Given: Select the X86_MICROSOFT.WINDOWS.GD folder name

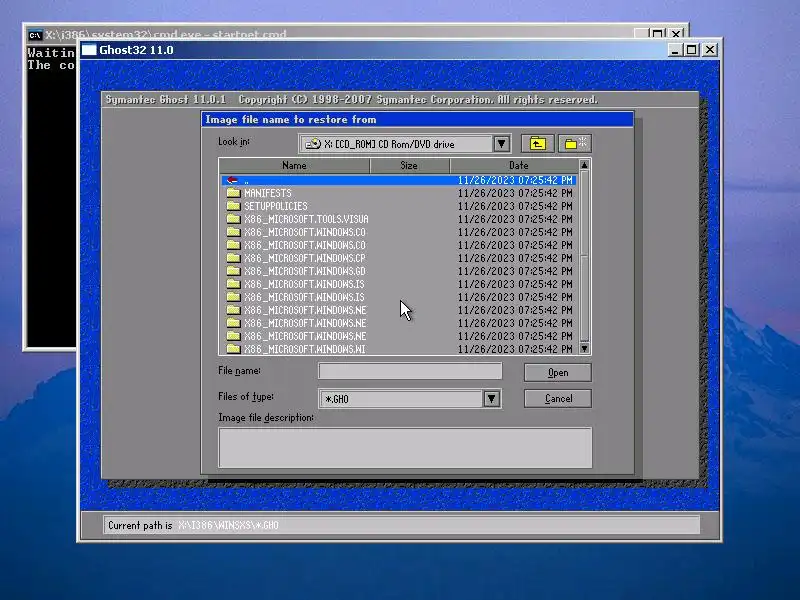Looking at the screenshot, I should (305, 271).
